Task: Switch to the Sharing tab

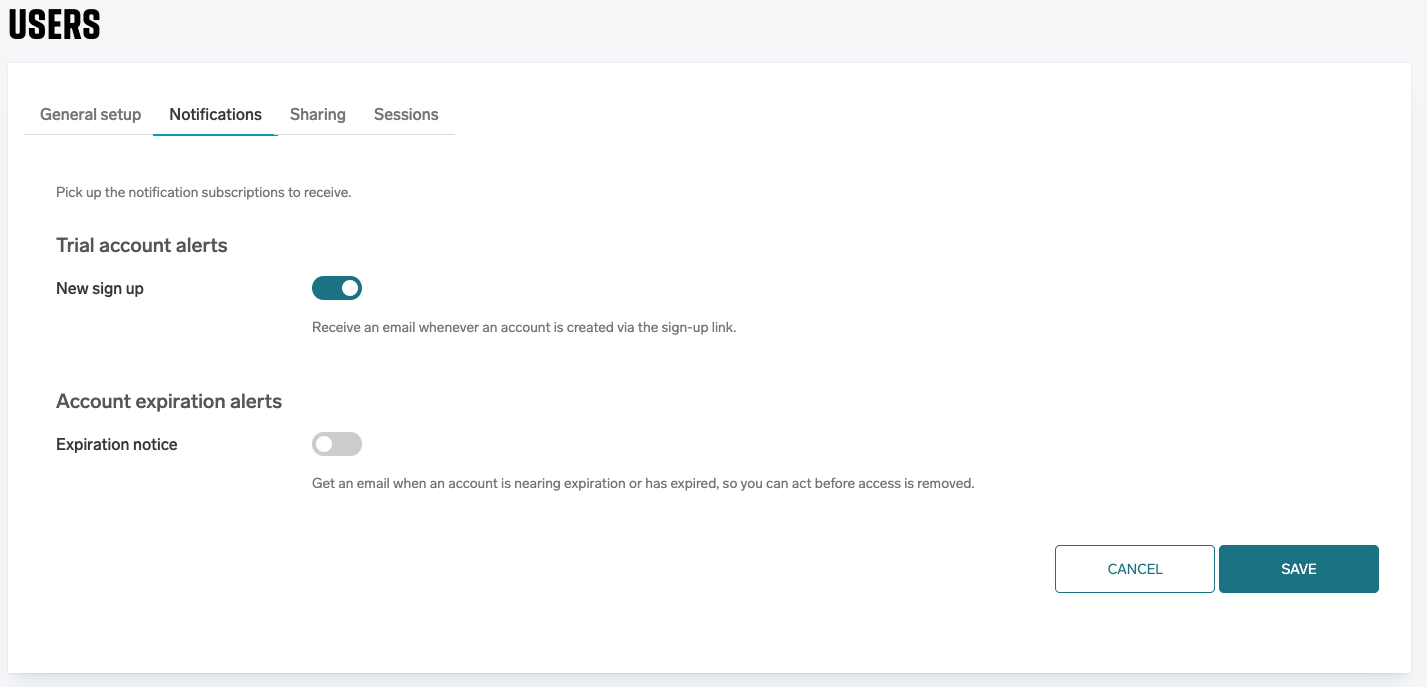Action: [x=317, y=114]
